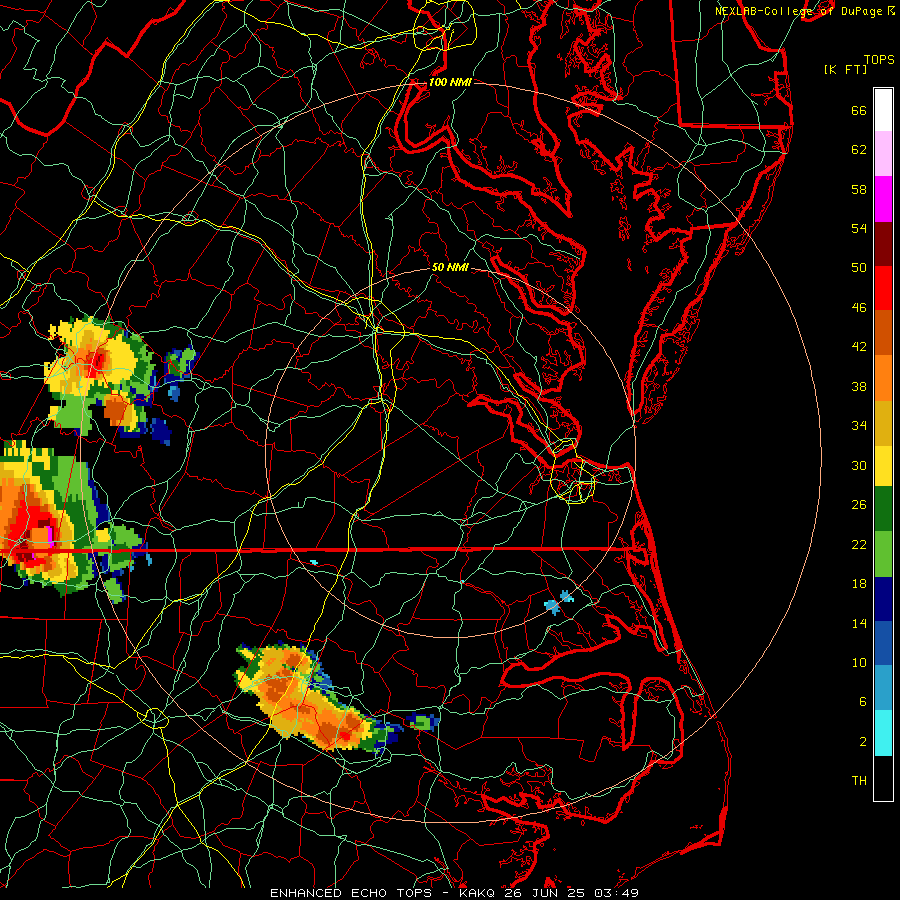This screenshot has width=900, height=900.
Task: Click the legend value 14
Action: pyautogui.click(x=859, y=623)
